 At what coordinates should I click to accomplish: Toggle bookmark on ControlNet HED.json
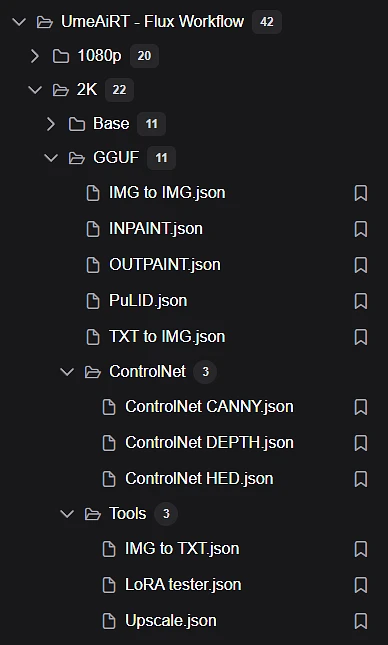[x=361, y=479]
